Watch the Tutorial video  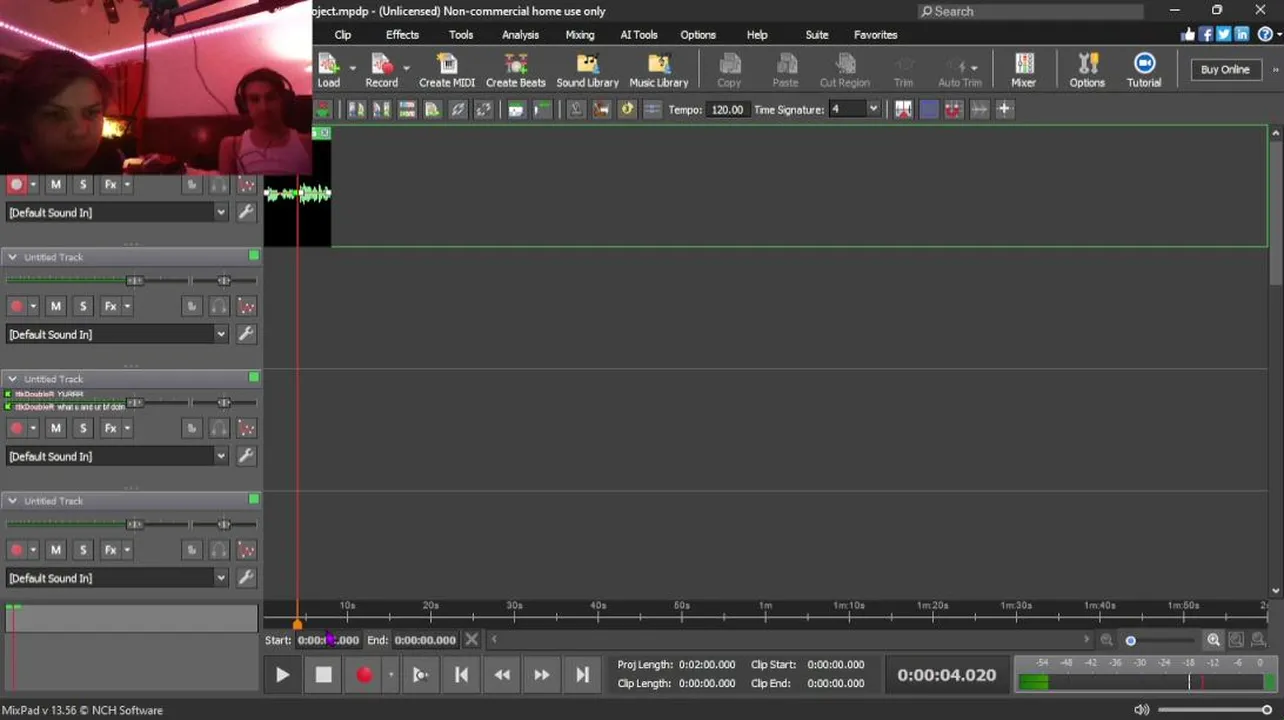tap(1144, 70)
